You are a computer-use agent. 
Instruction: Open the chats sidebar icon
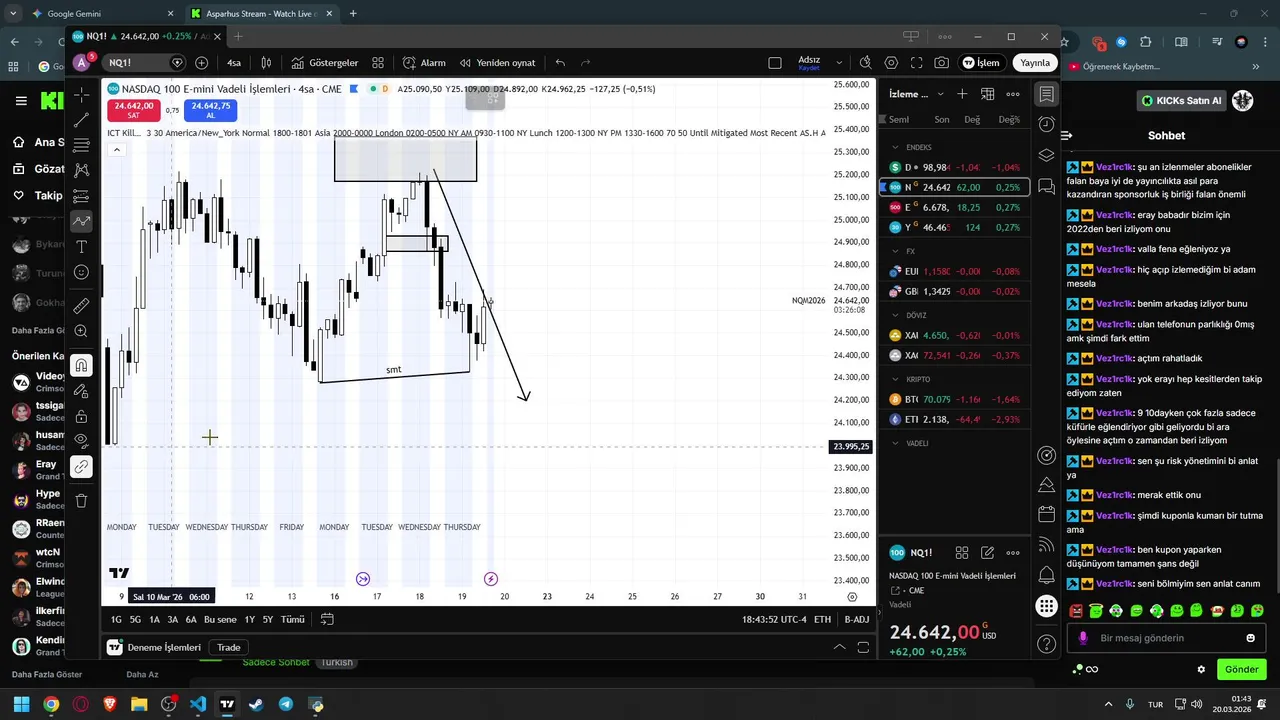click(x=1046, y=186)
